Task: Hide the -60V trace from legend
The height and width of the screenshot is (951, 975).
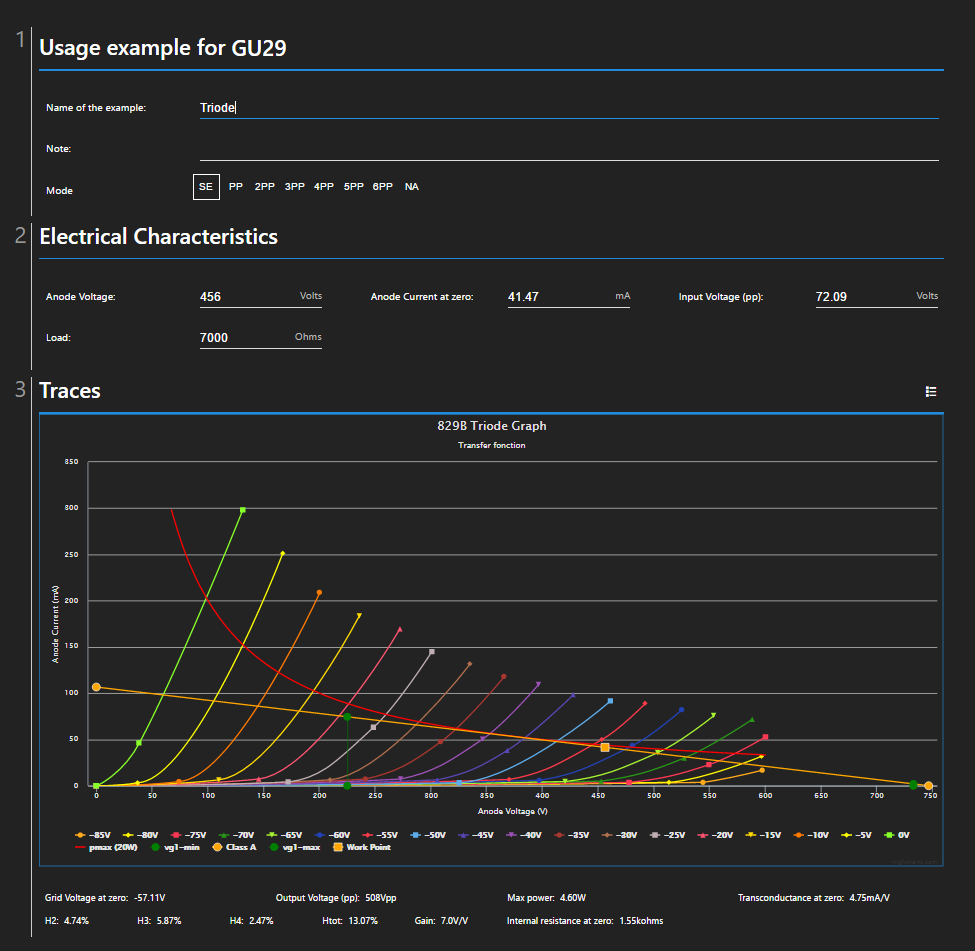Action: 333,835
